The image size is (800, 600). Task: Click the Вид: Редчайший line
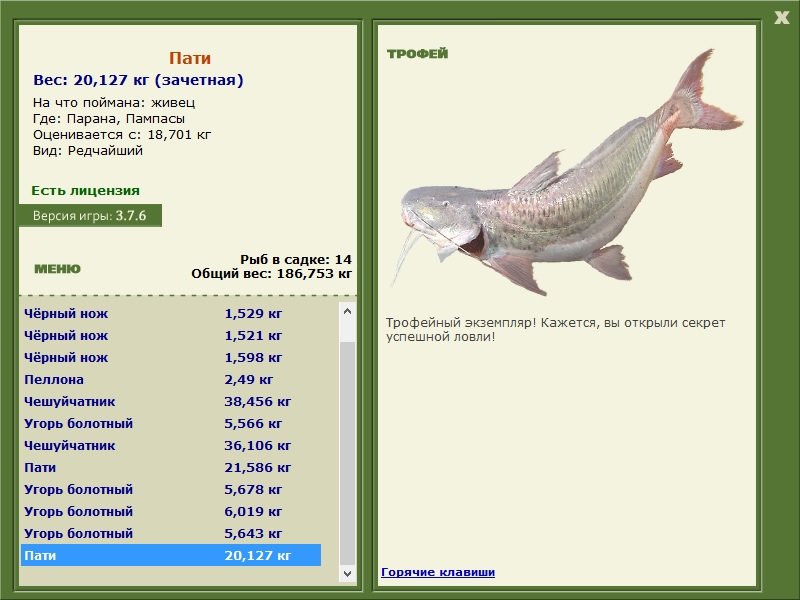tap(88, 151)
